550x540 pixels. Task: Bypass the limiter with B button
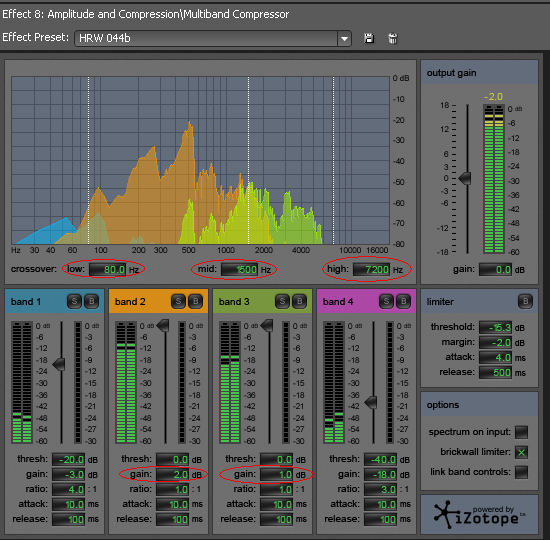click(x=525, y=301)
